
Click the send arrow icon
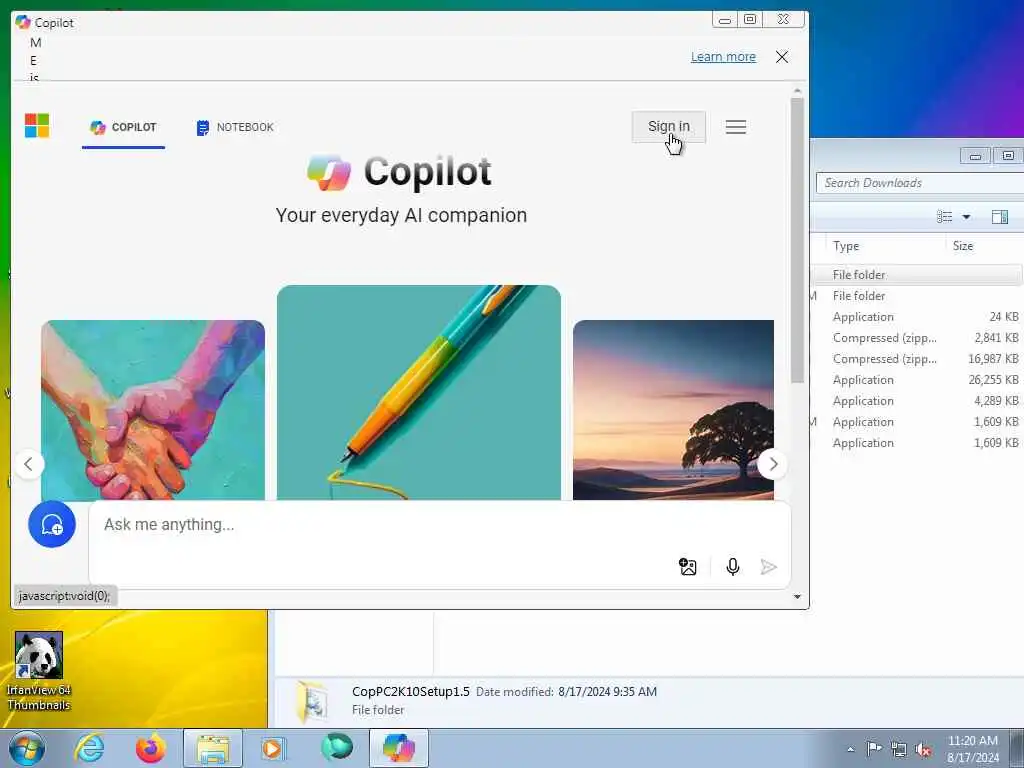(769, 567)
